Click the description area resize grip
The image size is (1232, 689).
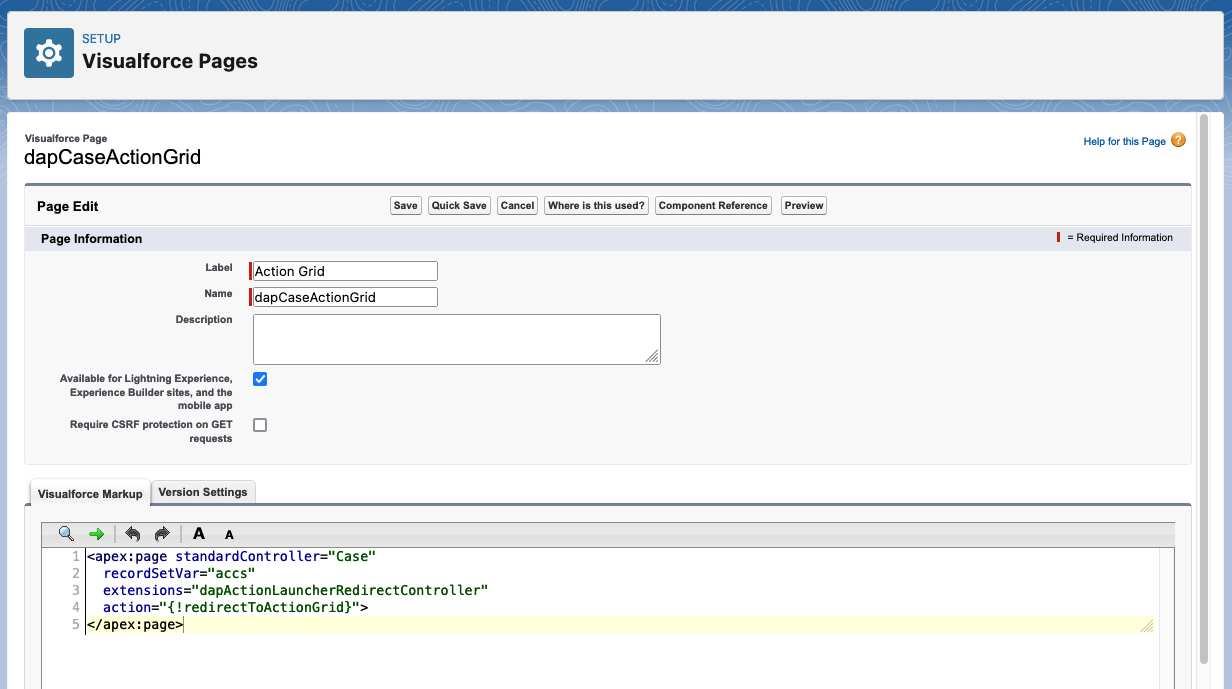652,356
